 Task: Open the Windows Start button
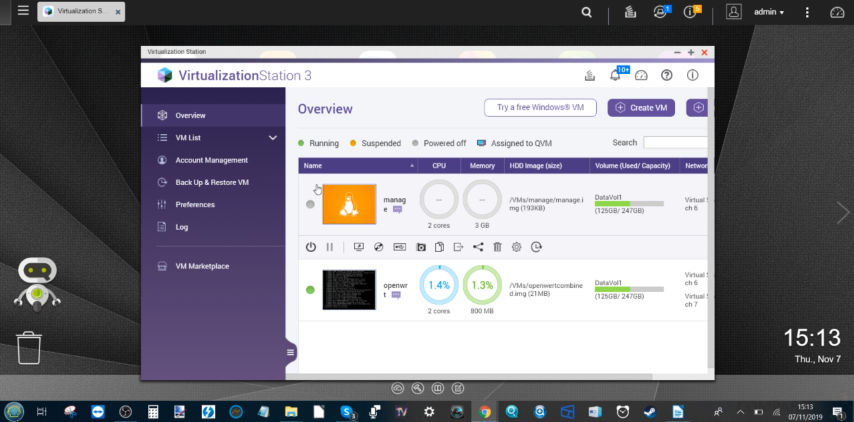pyautogui.click(x=14, y=412)
